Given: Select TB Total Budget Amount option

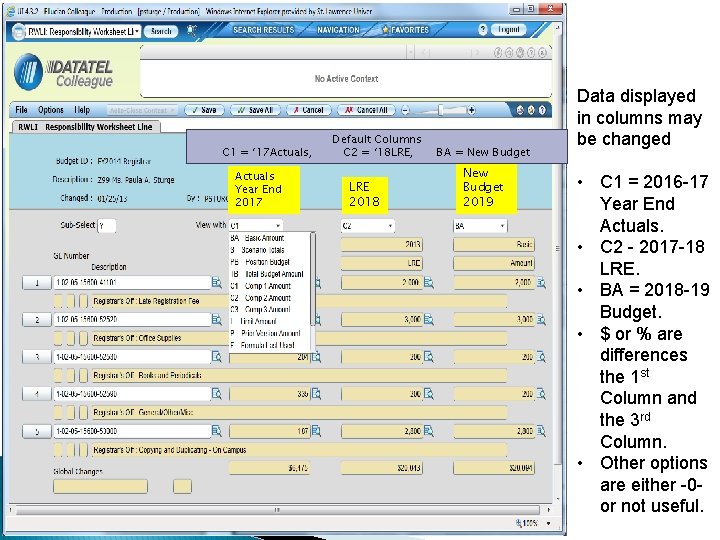Looking at the screenshot, I should tap(270, 274).
